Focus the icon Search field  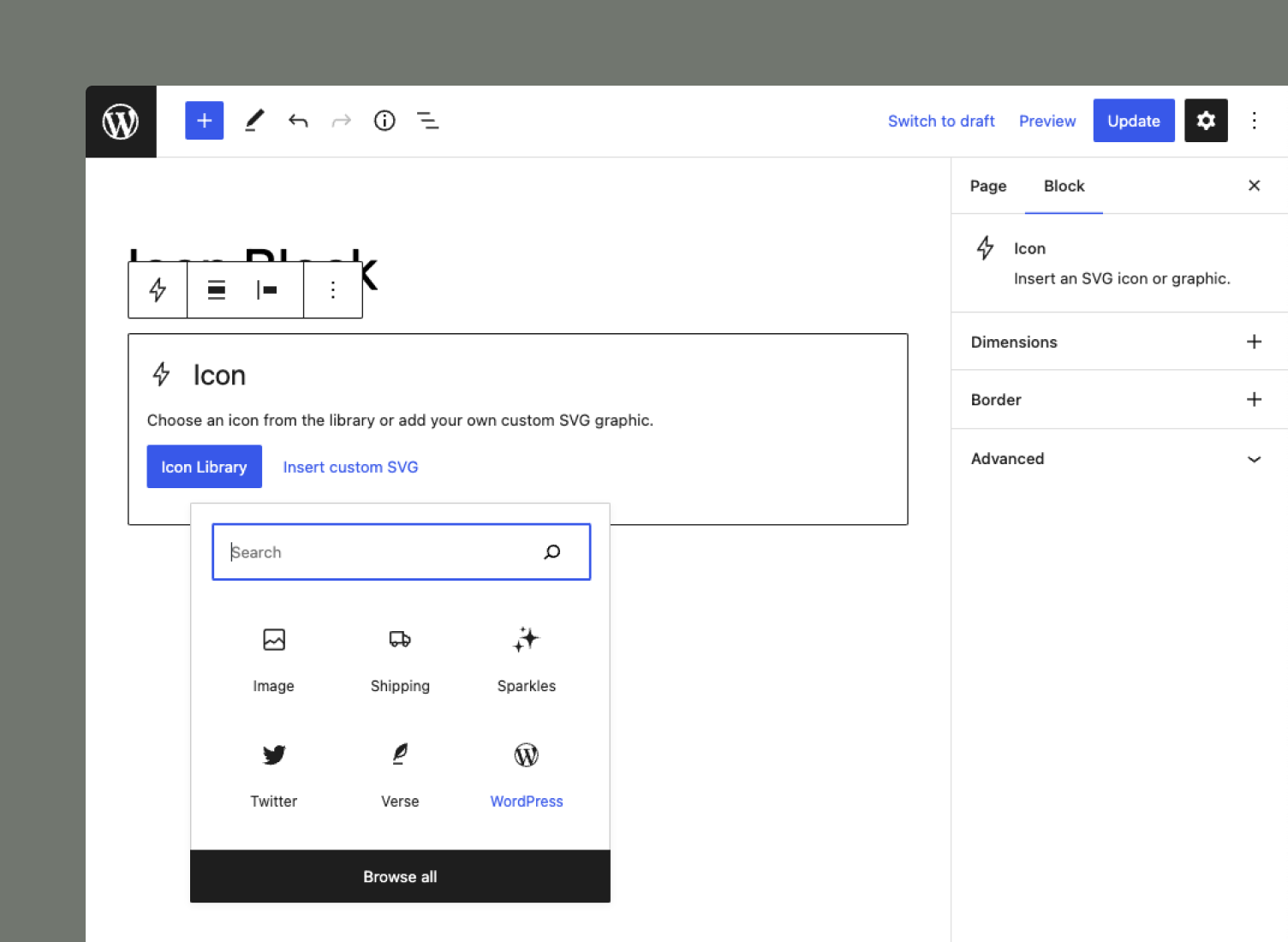click(401, 551)
